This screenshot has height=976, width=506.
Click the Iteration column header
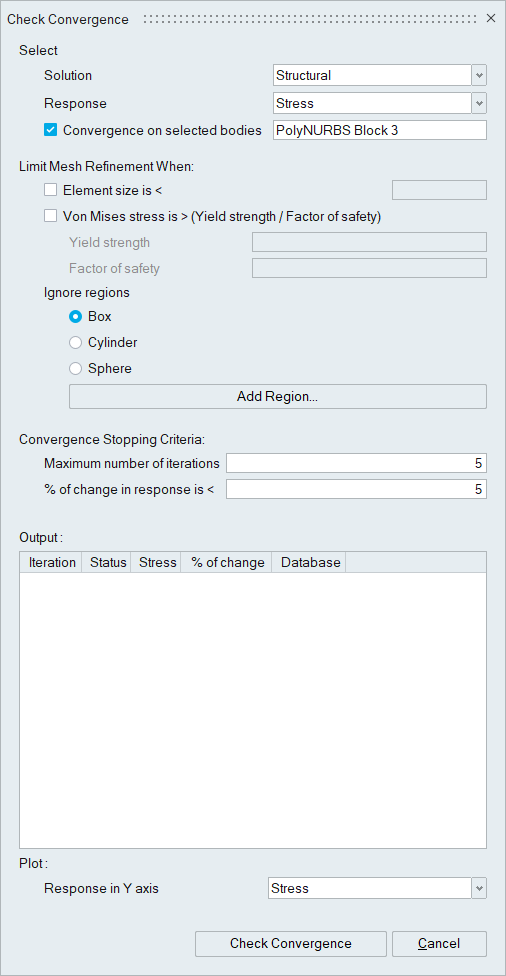pyautogui.click(x=52, y=562)
